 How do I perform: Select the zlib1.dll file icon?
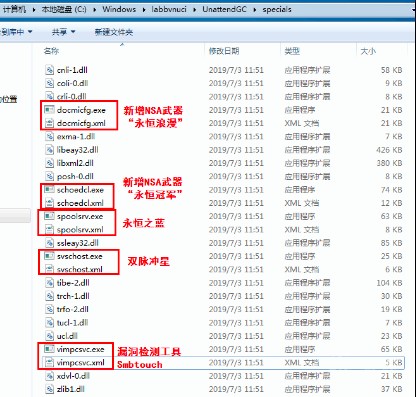click(x=49, y=389)
